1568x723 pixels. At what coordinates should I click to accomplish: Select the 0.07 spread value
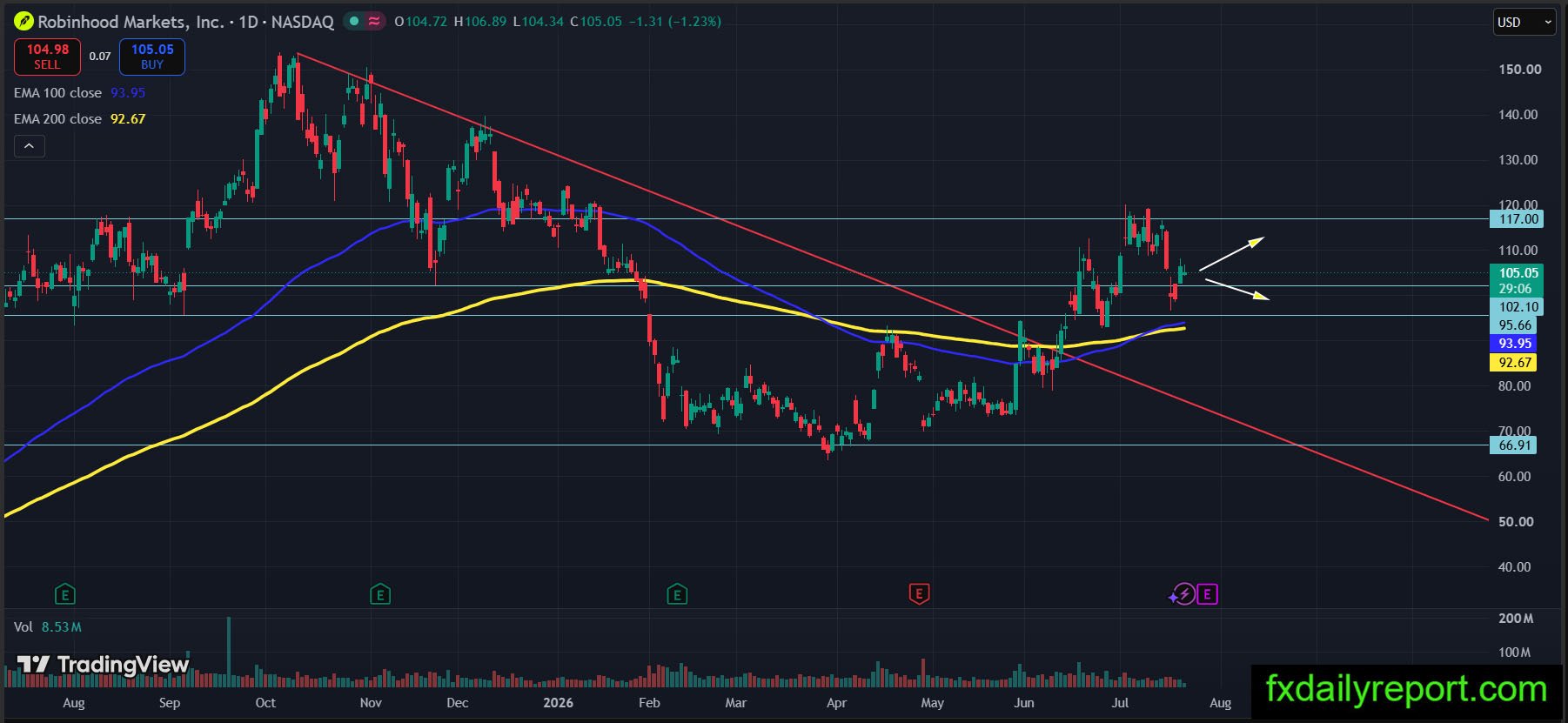tap(100, 57)
